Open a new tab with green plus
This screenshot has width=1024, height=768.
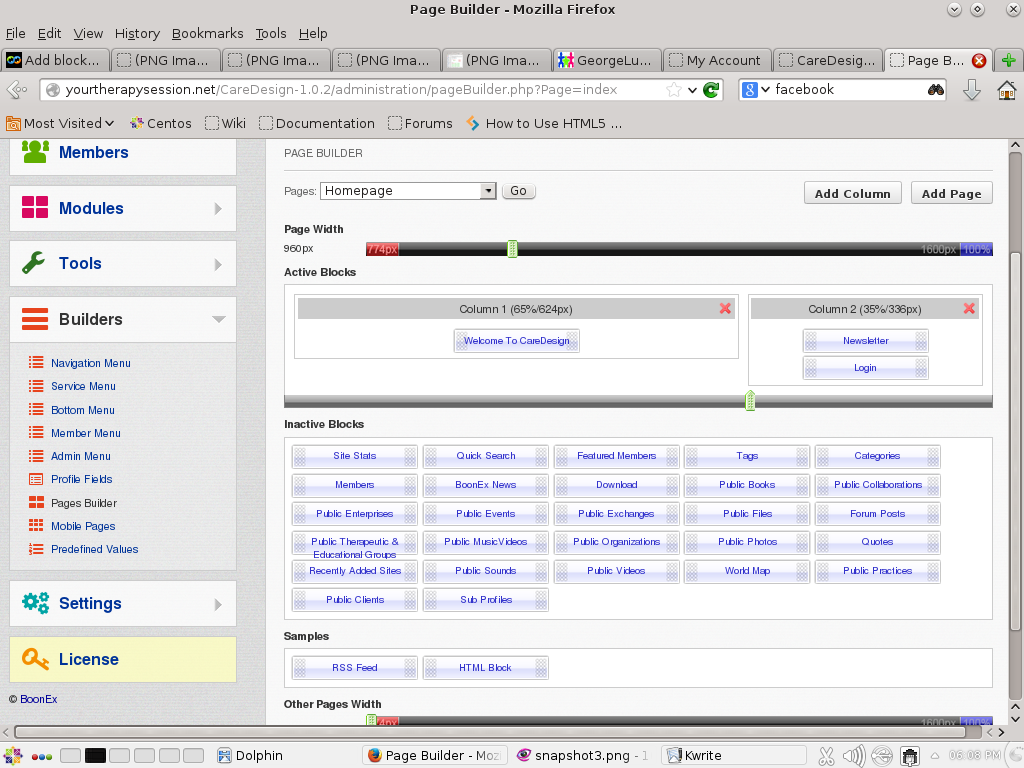coord(1009,60)
